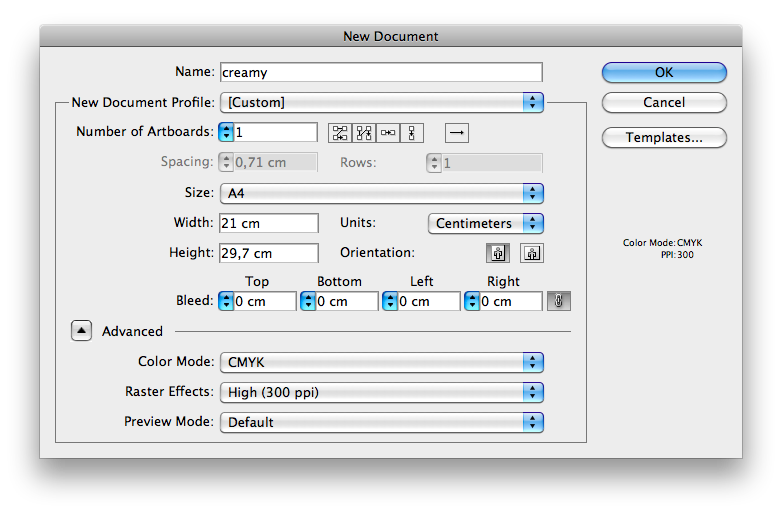This screenshot has width=782, height=513.
Task: Select Grid by Row artboard layout icon
Action: click(x=340, y=132)
